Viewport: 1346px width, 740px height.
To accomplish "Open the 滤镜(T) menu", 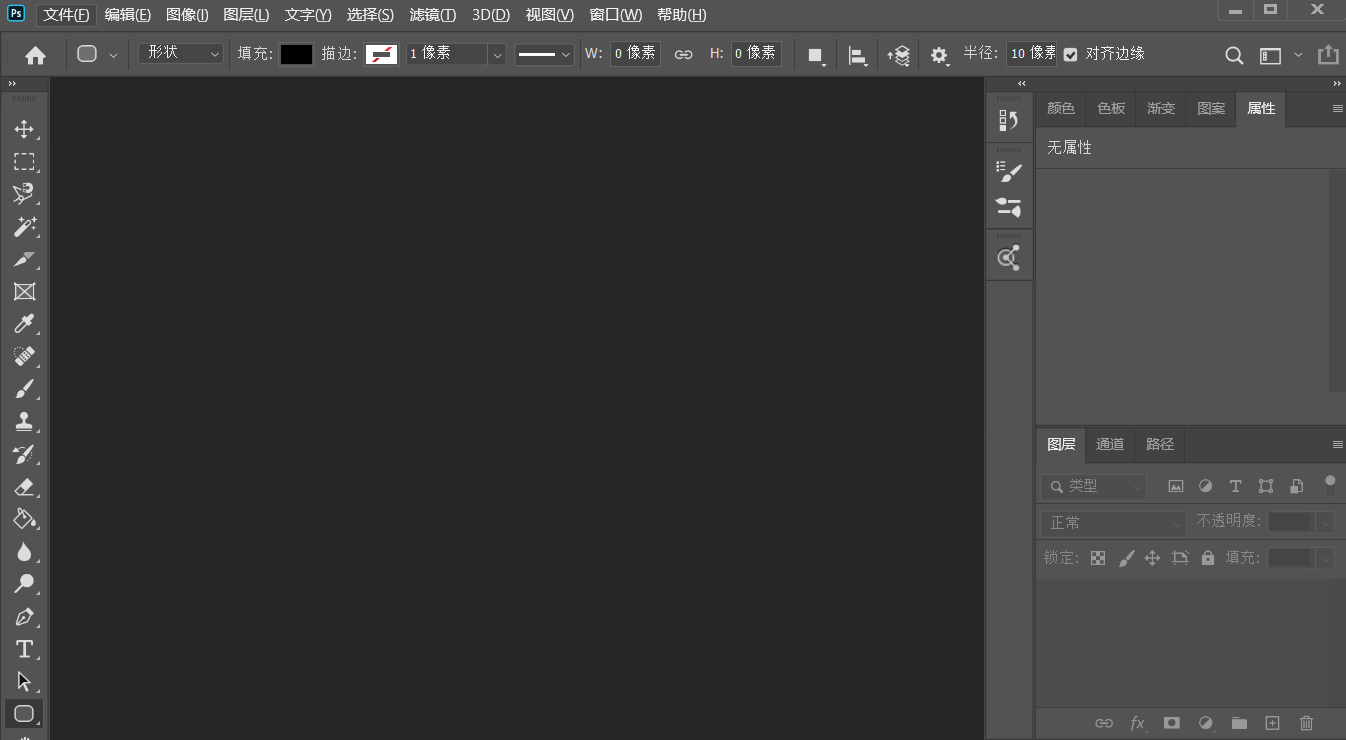I will [432, 15].
